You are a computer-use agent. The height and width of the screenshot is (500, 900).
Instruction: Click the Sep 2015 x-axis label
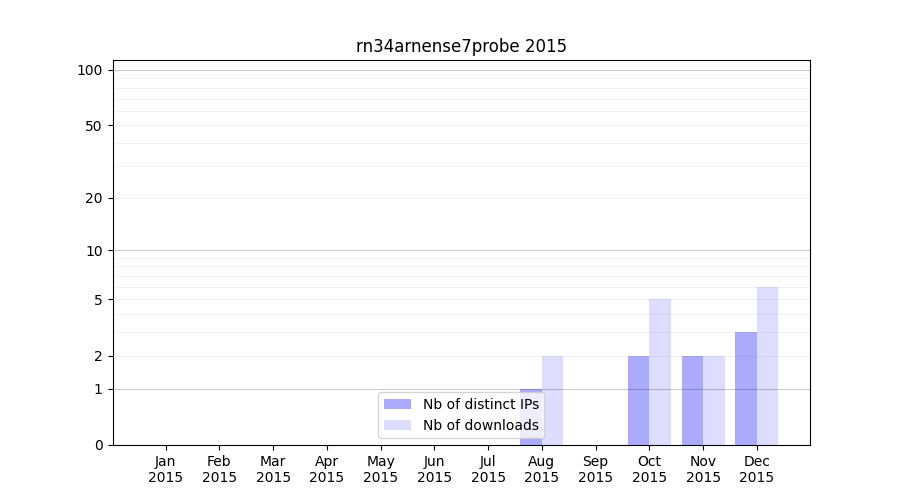coord(595,469)
